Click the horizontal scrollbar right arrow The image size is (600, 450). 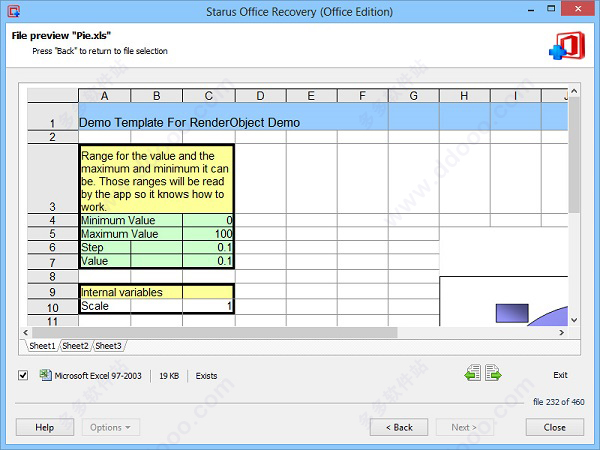[x=561, y=333]
